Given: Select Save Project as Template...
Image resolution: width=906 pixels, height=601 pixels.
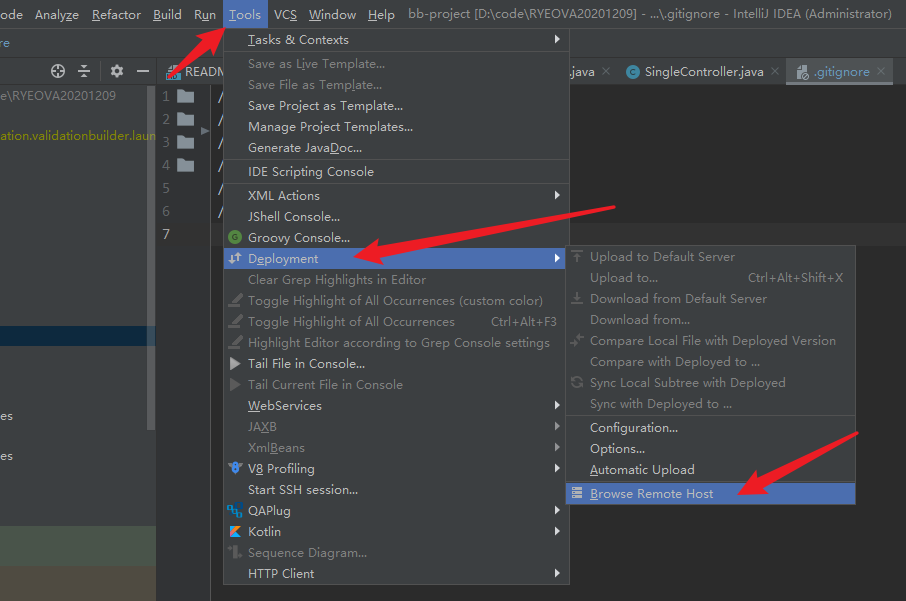Looking at the screenshot, I should point(396,106).
